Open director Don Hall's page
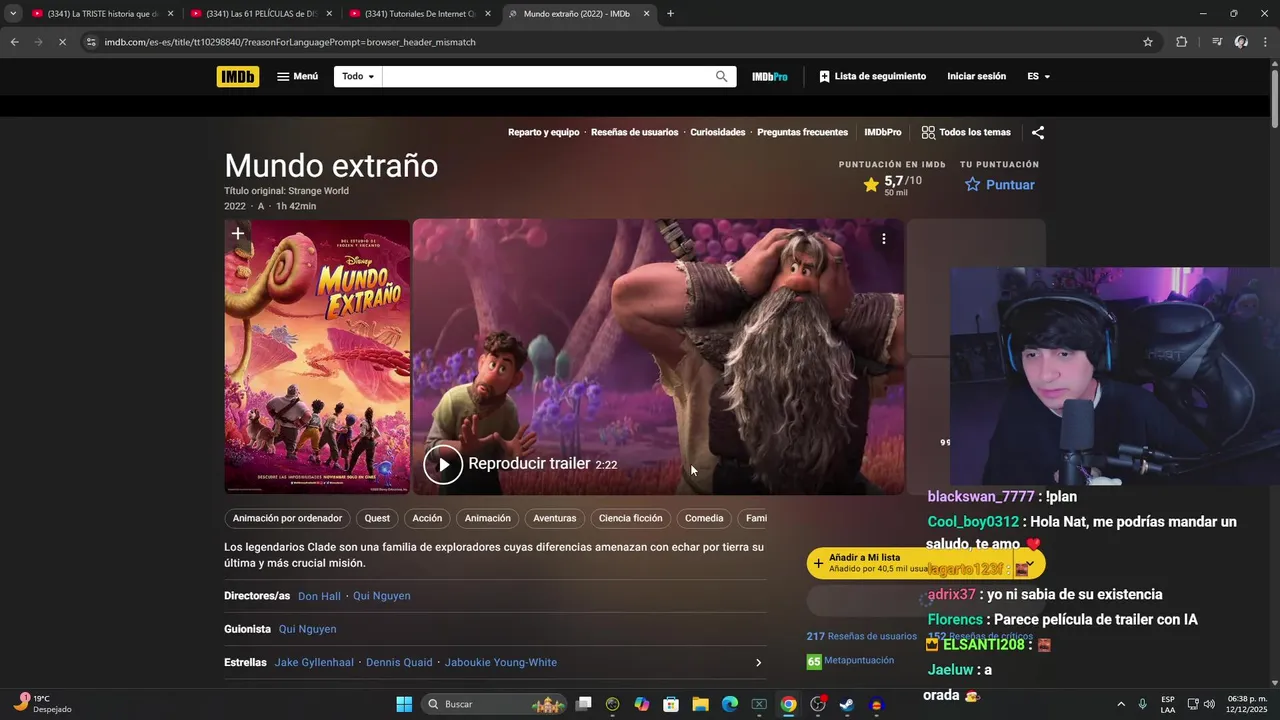This screenshot has width=1280, height=720. tap(319, 596)
